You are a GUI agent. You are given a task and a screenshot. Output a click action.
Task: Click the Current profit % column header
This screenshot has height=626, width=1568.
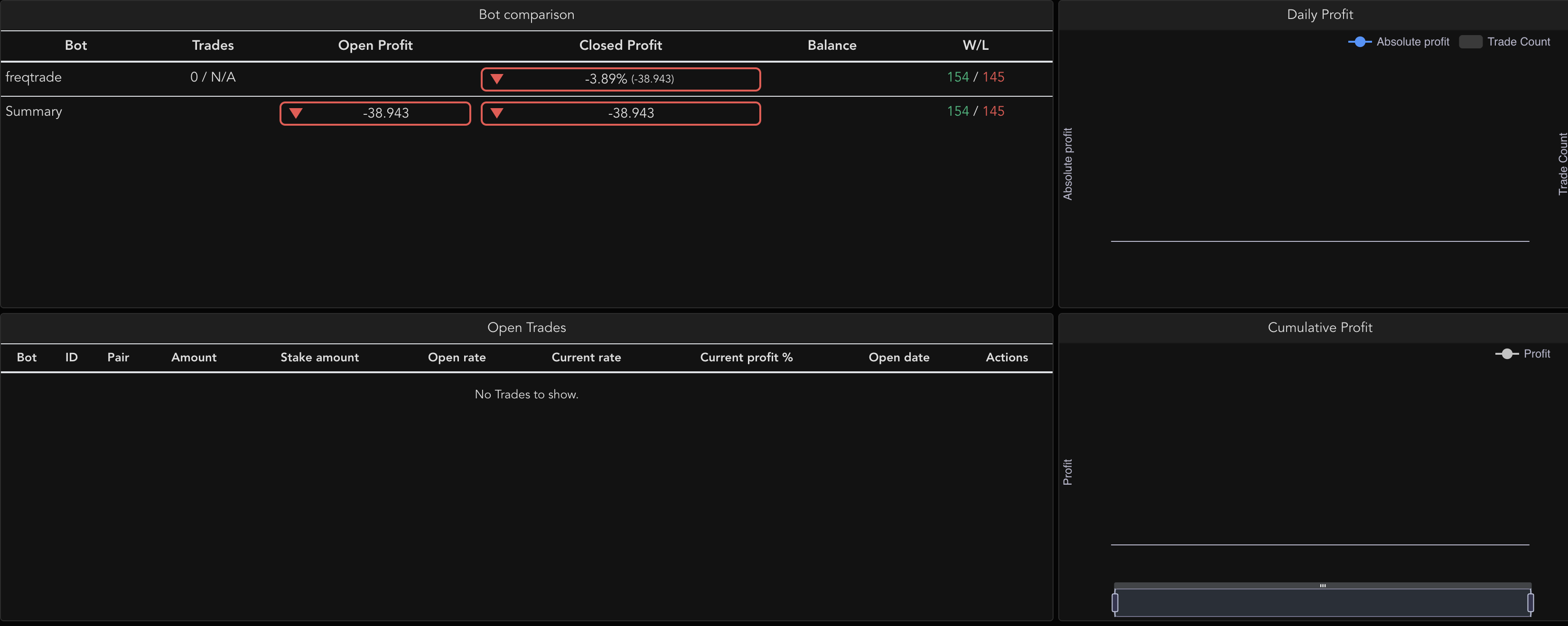[747, 358]
